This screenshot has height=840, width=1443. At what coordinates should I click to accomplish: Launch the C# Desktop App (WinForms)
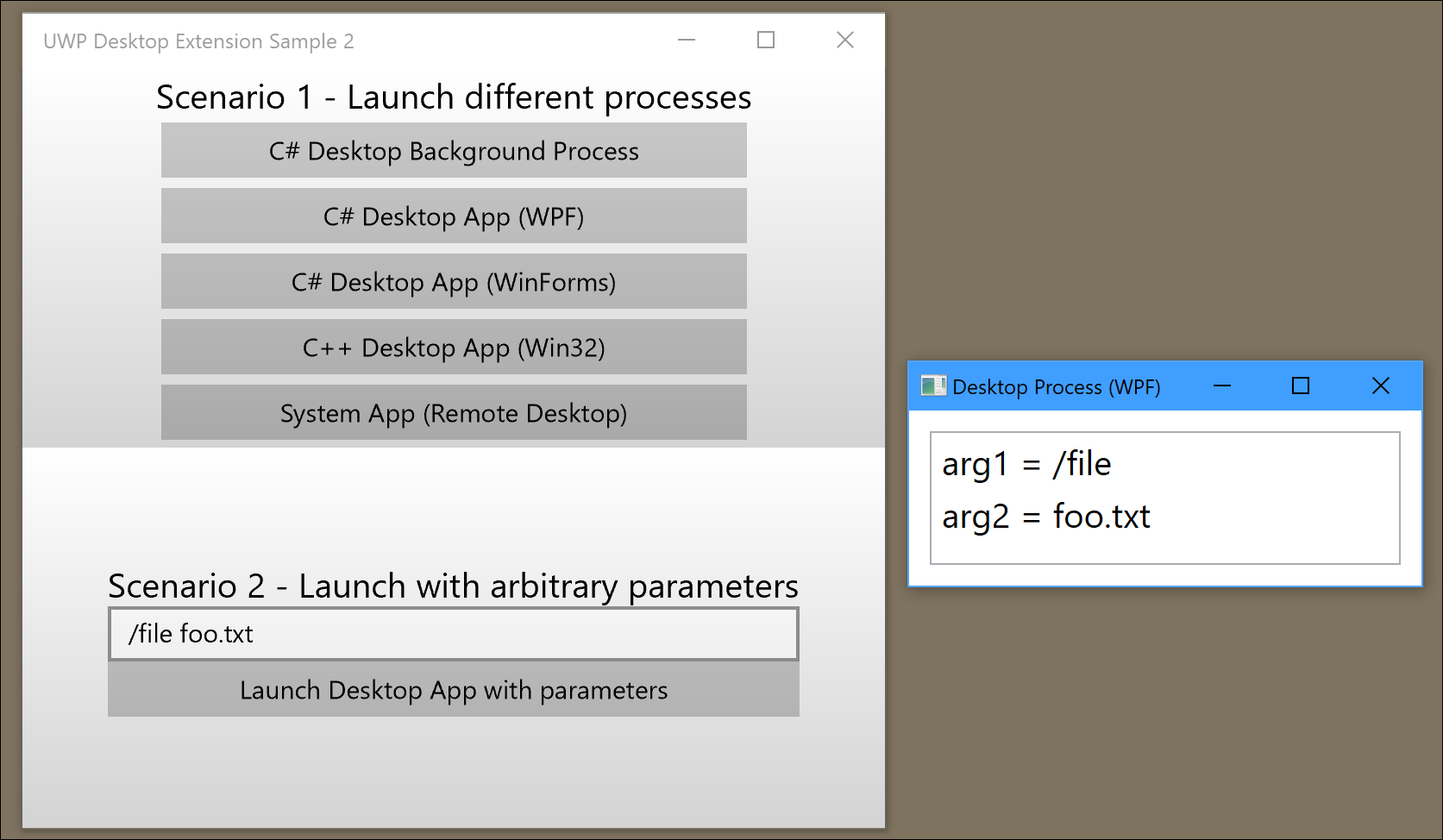pos(453,281)
